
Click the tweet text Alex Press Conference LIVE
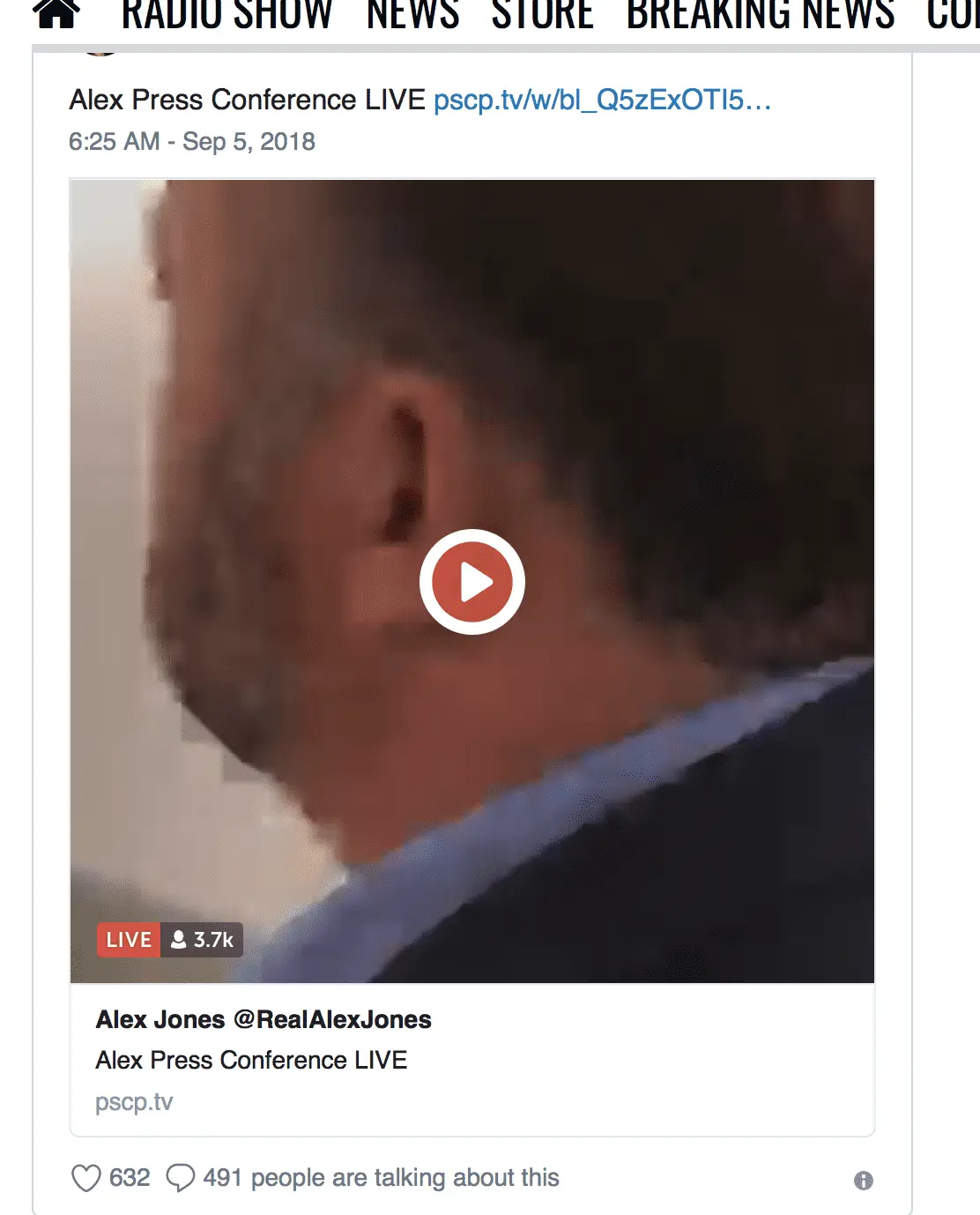247,100
